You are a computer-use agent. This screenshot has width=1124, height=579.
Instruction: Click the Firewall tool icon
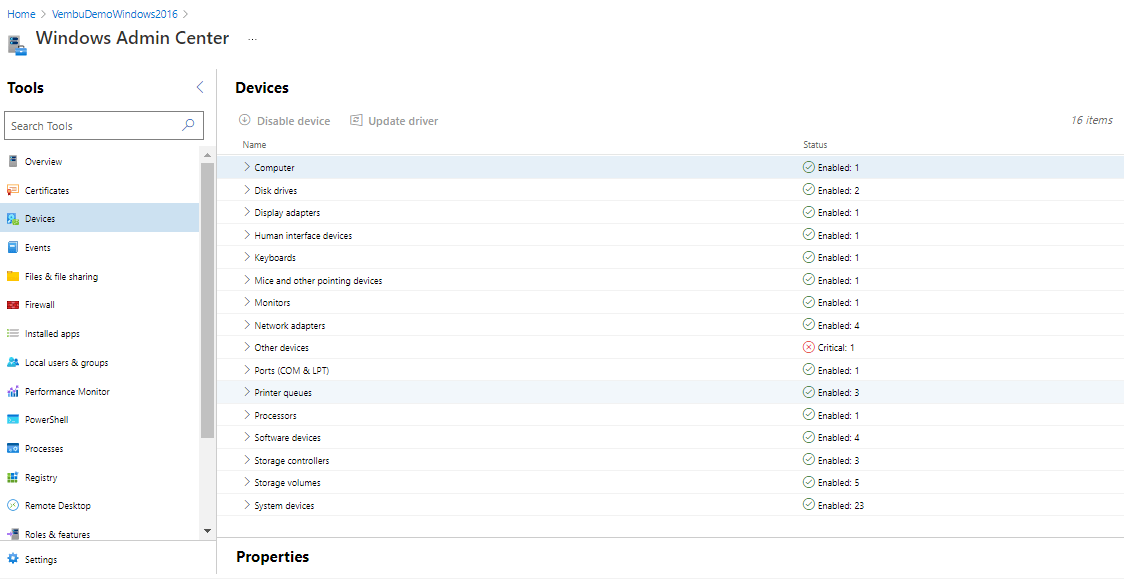tap(12, 305)
